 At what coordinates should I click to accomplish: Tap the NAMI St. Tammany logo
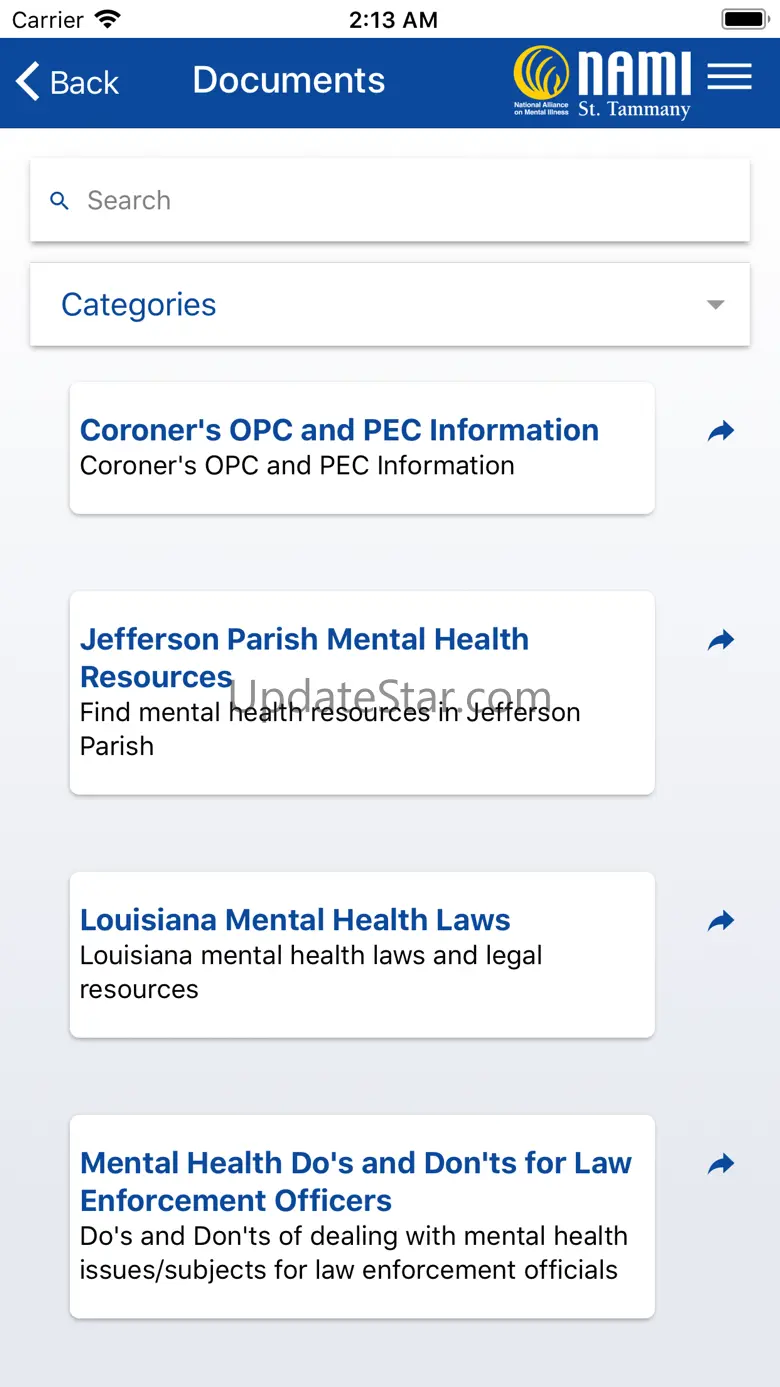602,82
